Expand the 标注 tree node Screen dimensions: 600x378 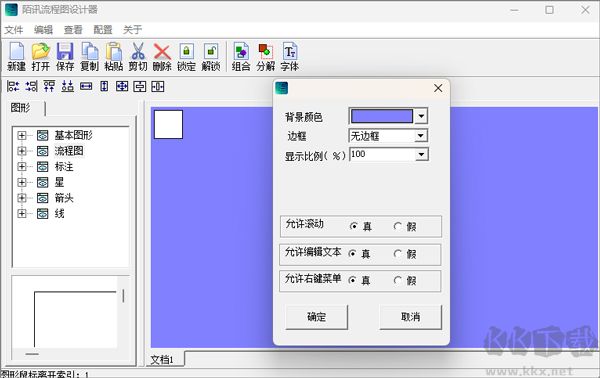pyautogui.click(x=22, y=166)
